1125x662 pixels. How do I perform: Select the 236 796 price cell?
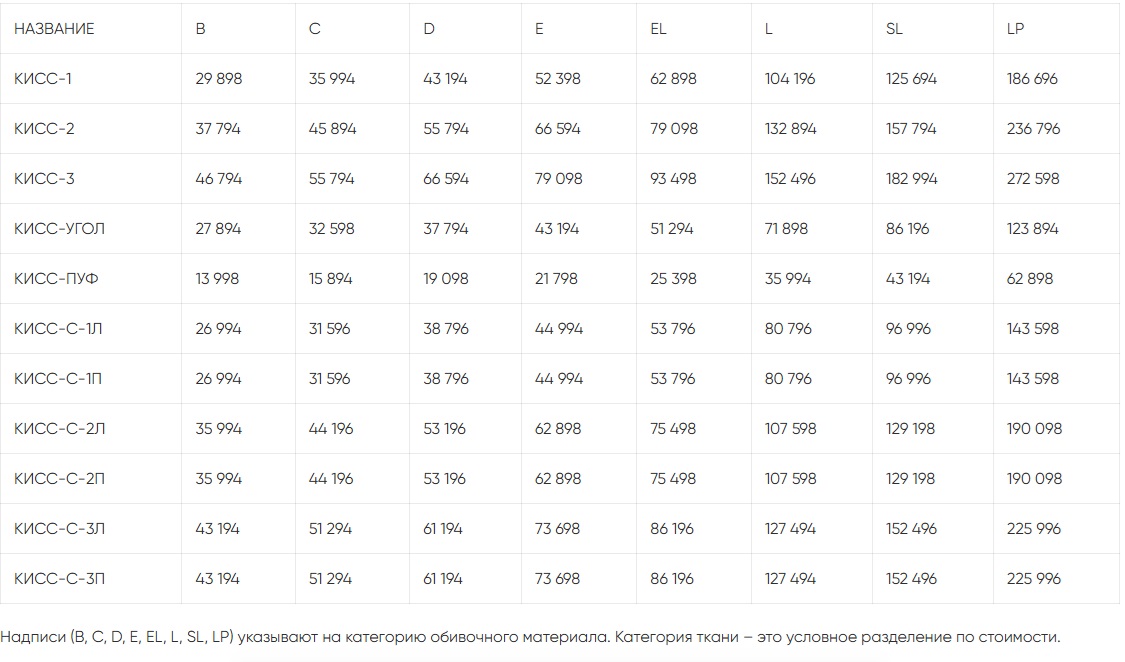[1033, 129]
